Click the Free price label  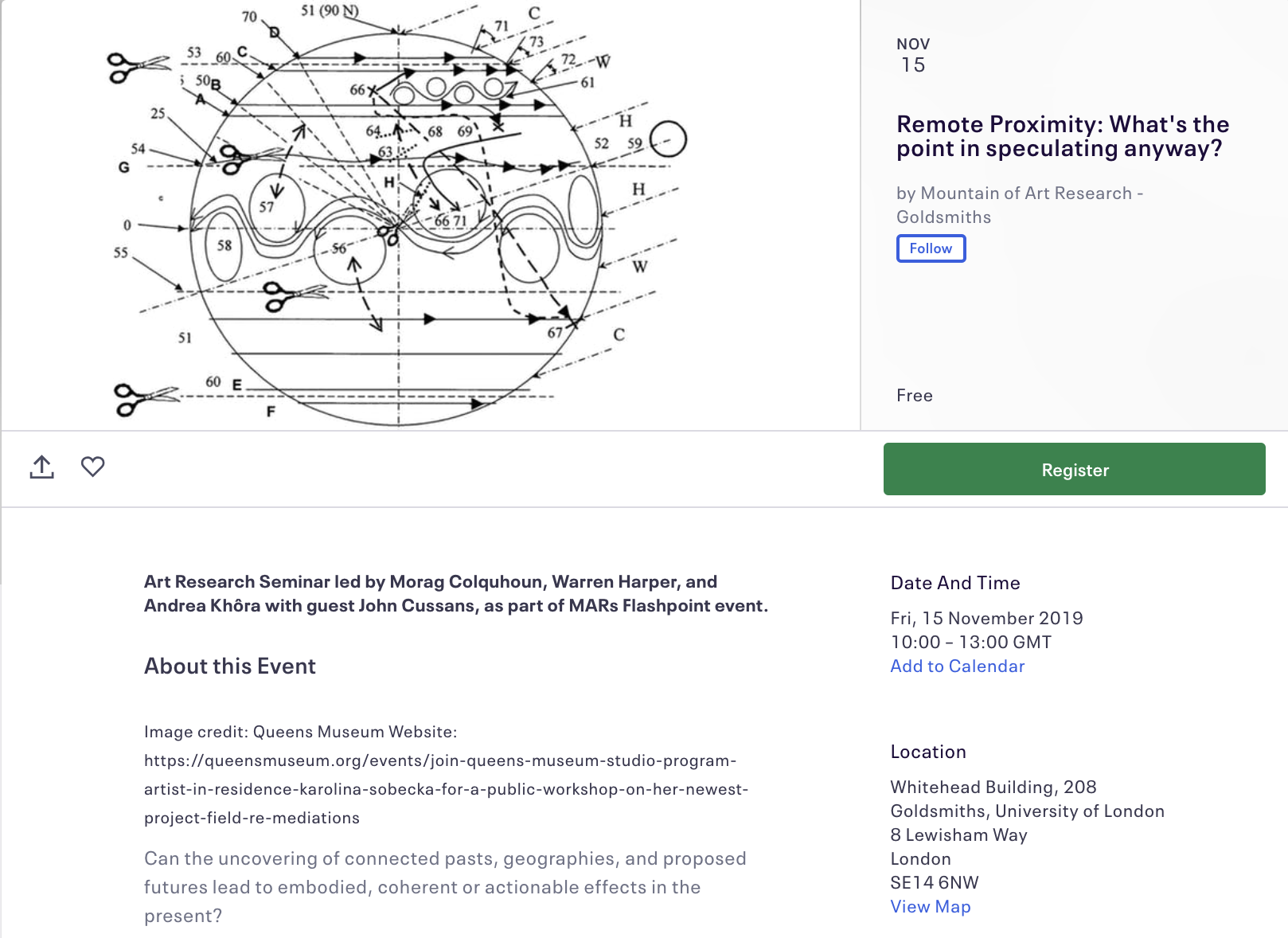tap(914, 396)
